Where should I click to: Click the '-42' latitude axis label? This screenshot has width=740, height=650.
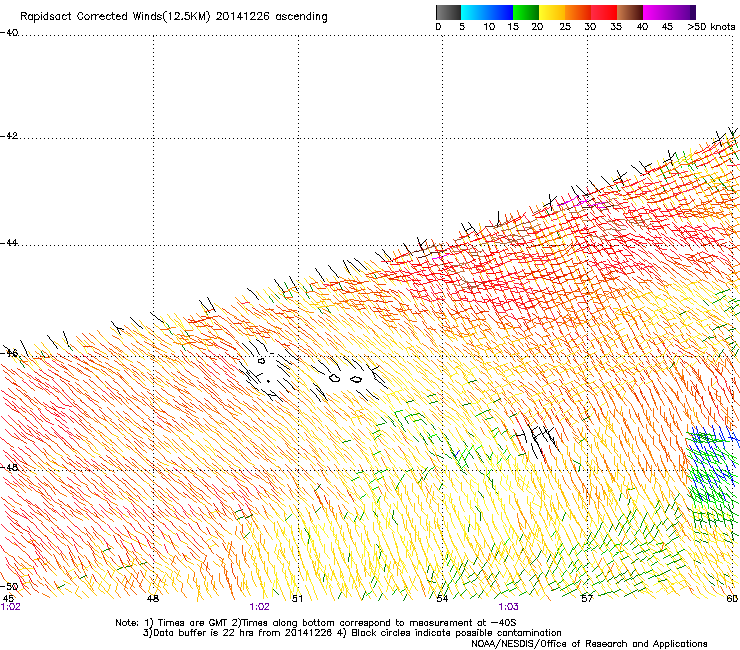click(9, 136)
